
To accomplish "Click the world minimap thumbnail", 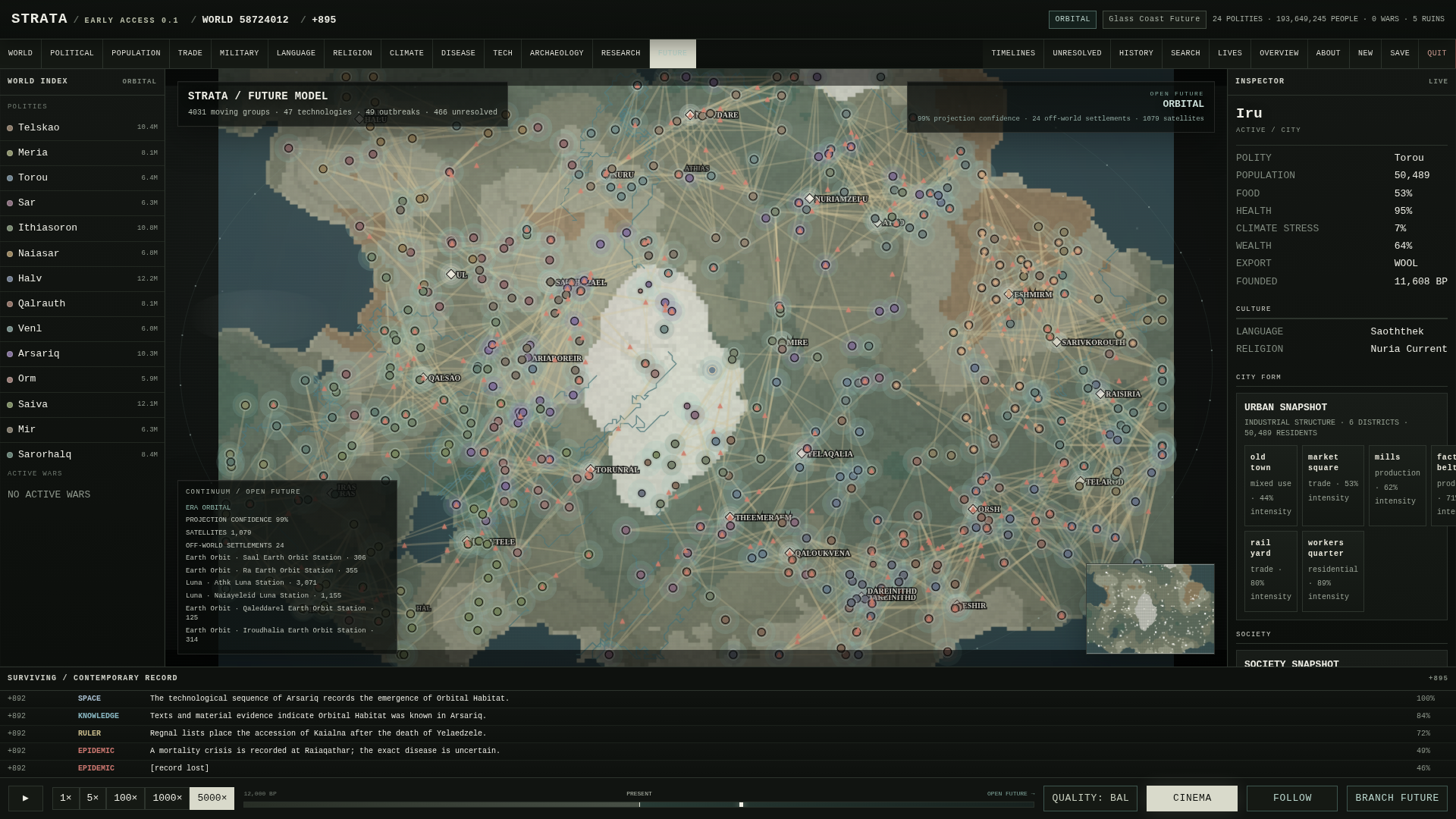I will click(x=1150, y=609).
